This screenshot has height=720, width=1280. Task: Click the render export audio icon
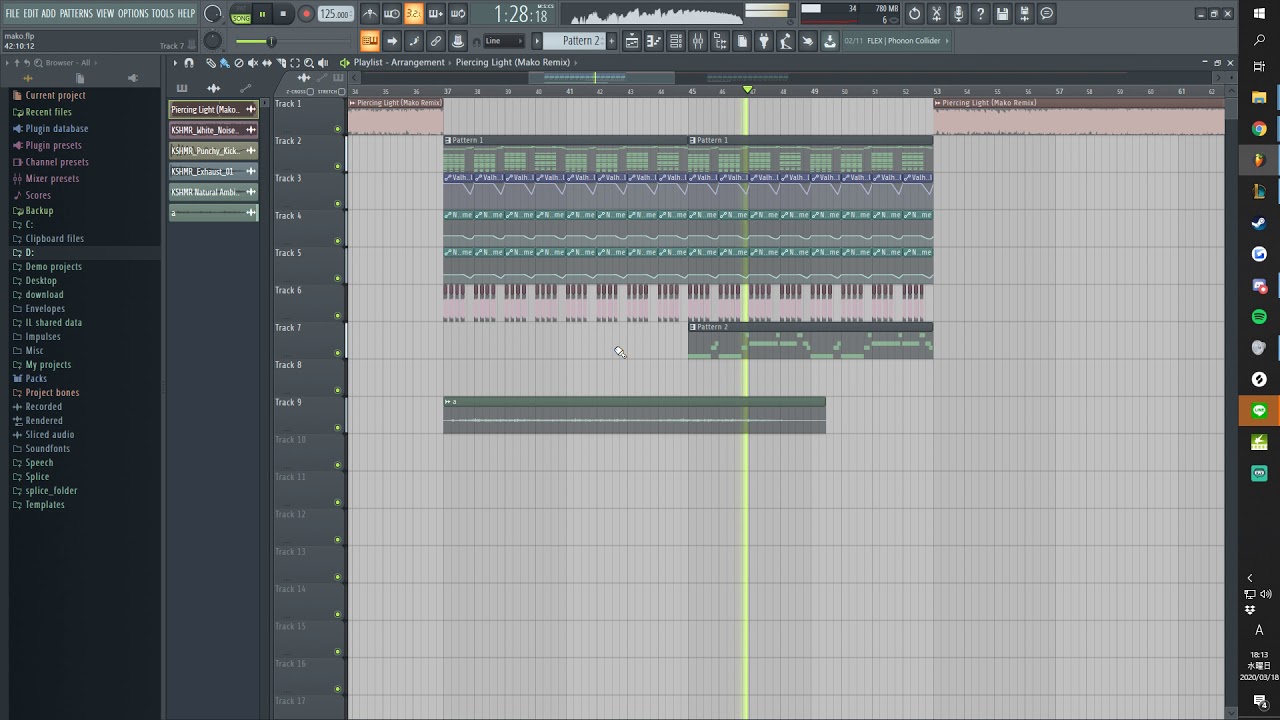tap(1024, 14)
